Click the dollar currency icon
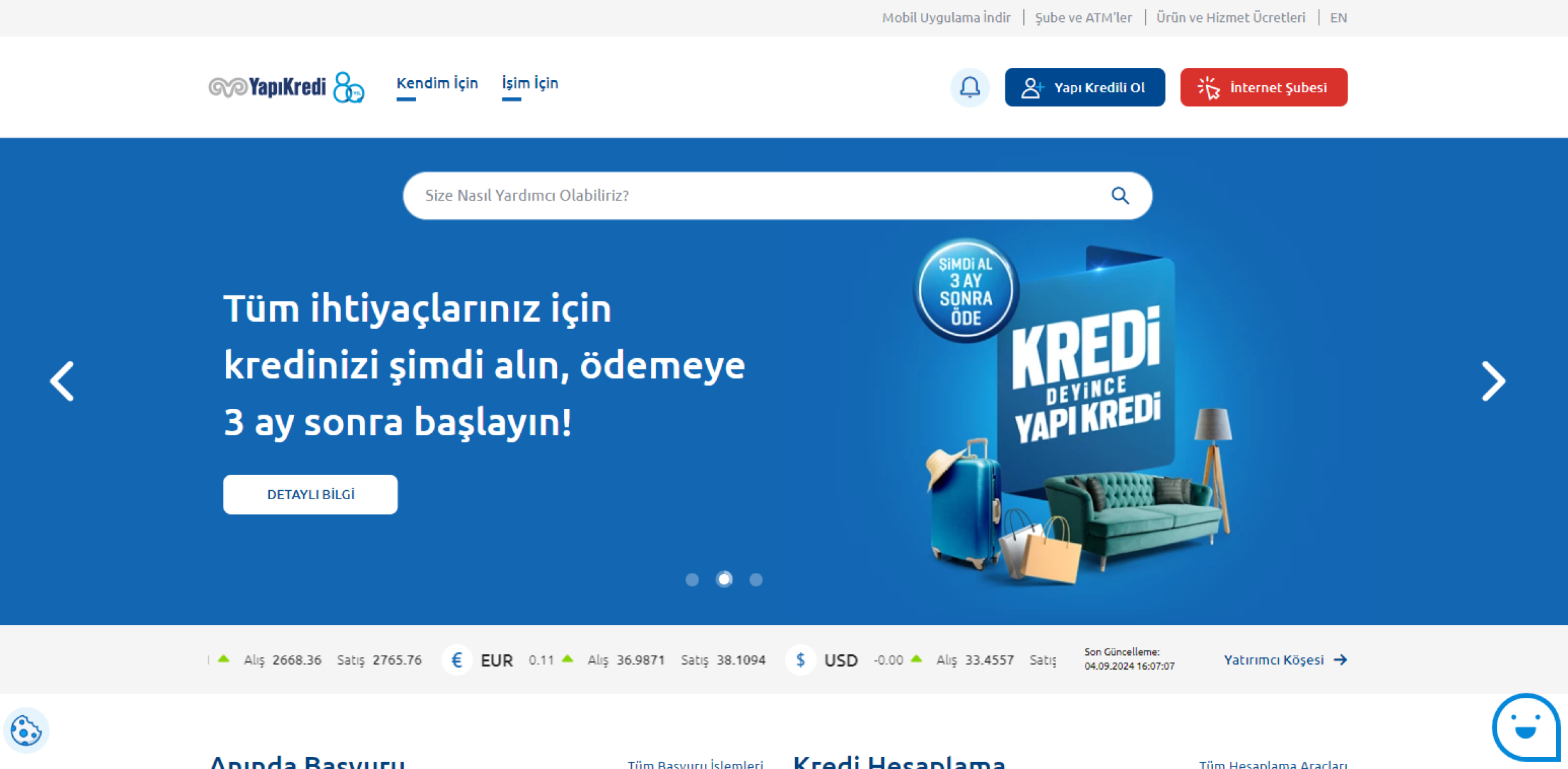The height and width of the screenshot is (769, 1568). point(800,660)
